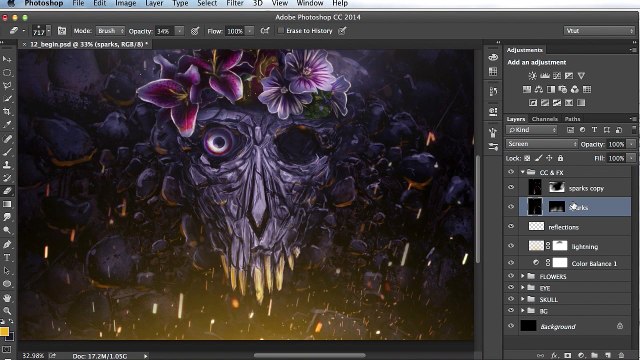The image size is (640, 360).
Task: Select the Move tool
Action: click(x=7, y=60)
